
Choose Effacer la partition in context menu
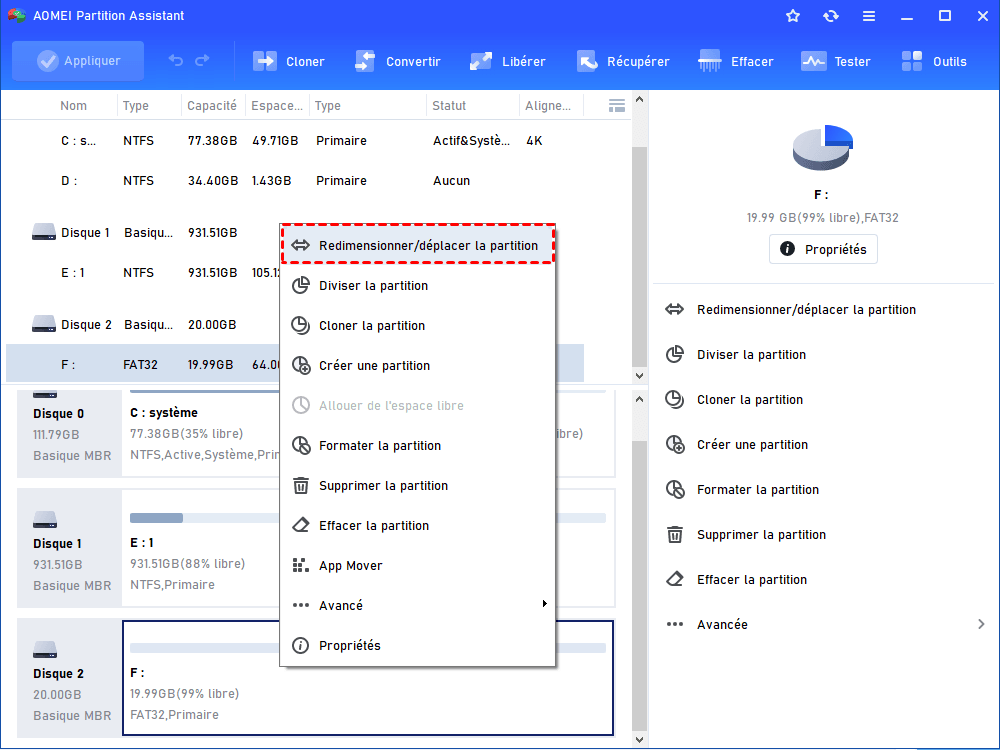pos(418,526)
